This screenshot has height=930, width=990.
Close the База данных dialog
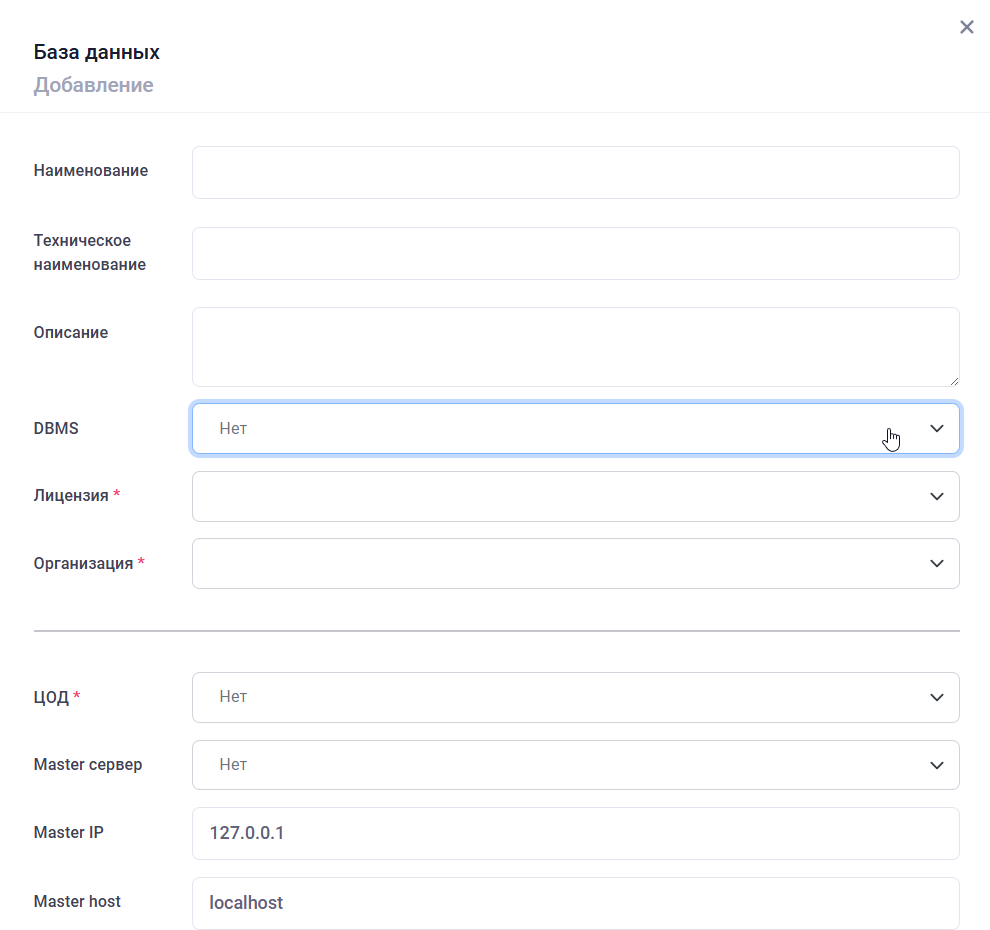point(966,27)
